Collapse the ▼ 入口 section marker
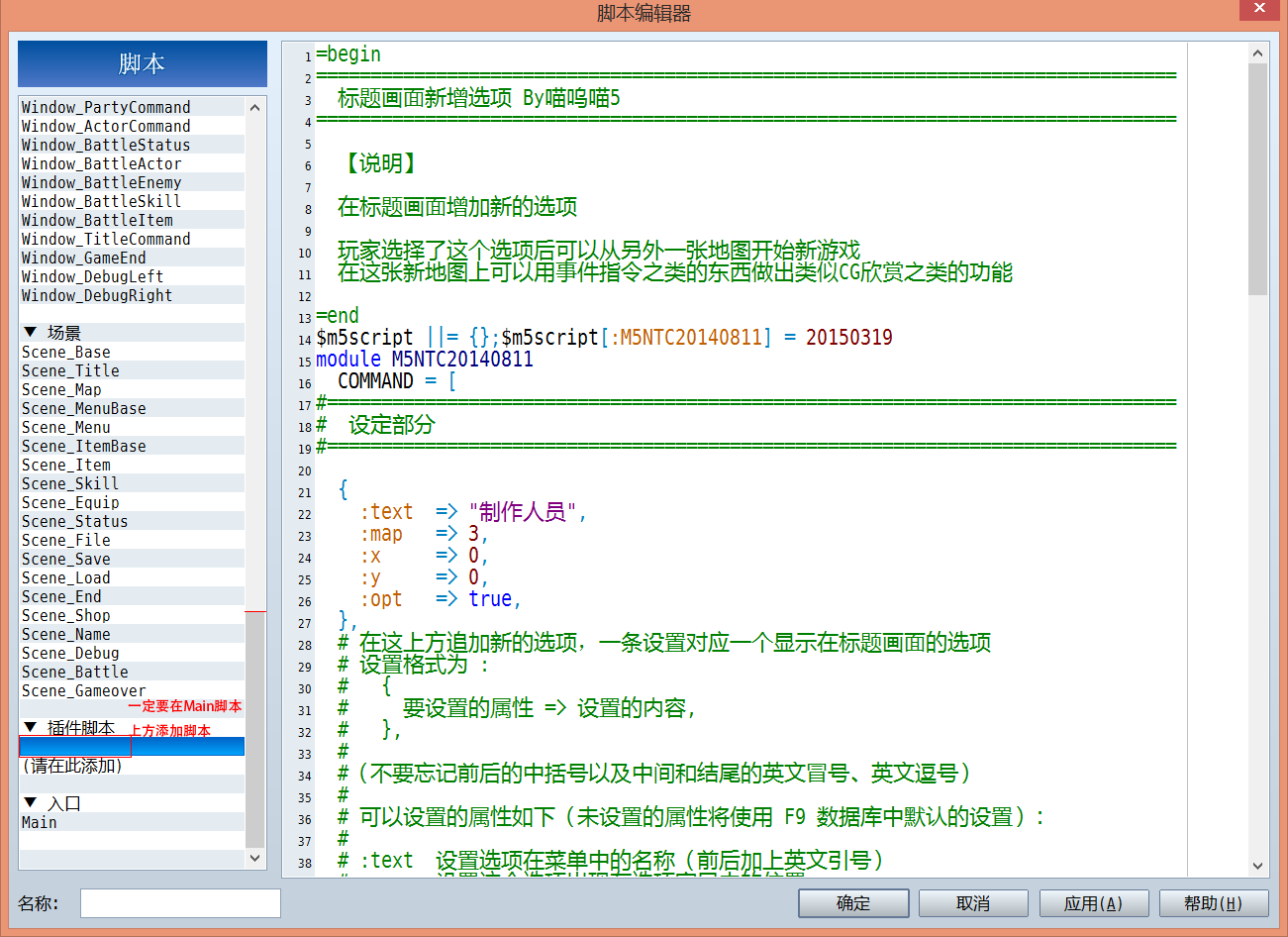Screen dimensions: 1288x937 [x=31, y=803]
